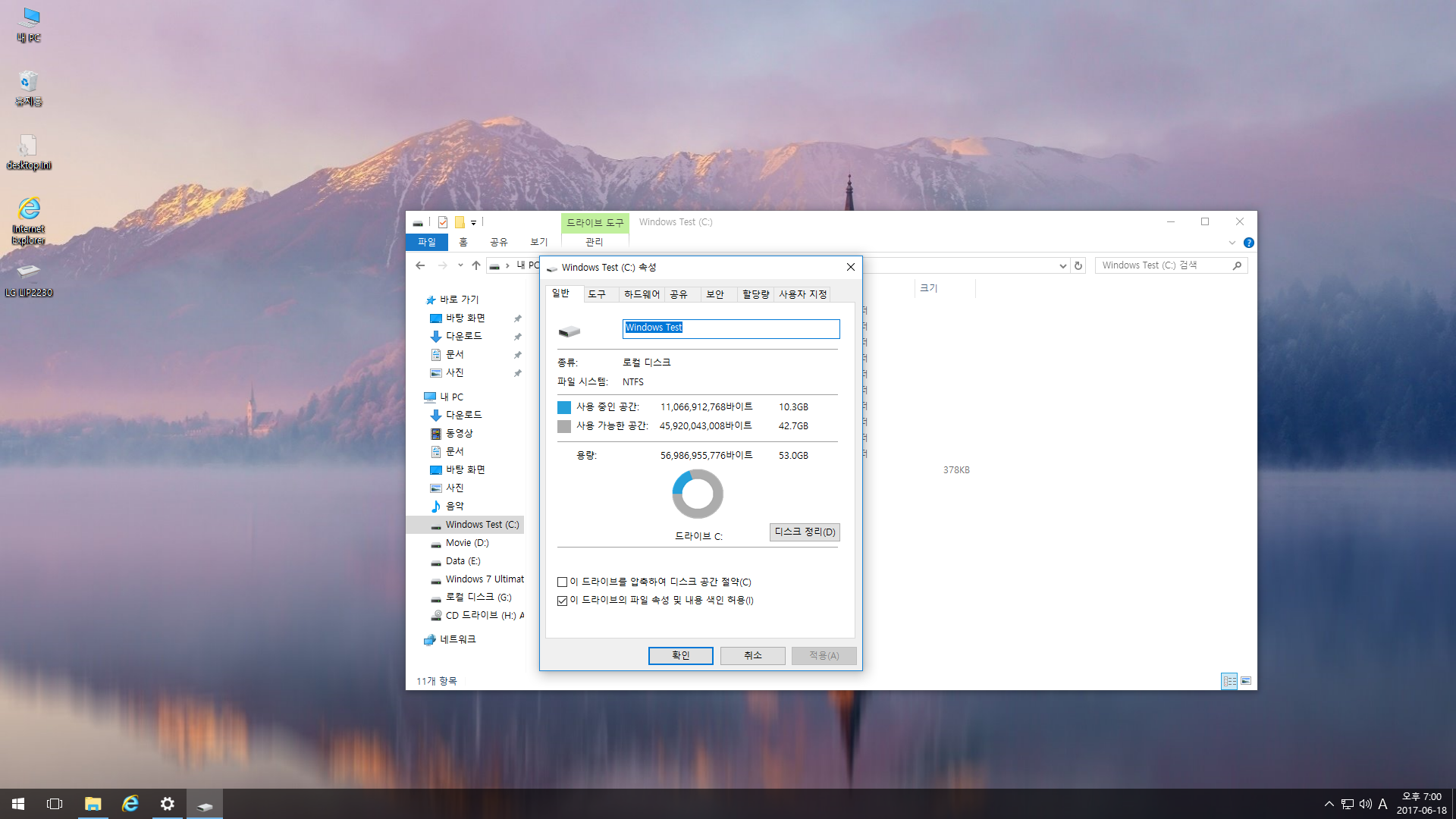The height and width of the screenshot is (819, 1456).
Task: Click the 확인 button
Action: (681, 656)
